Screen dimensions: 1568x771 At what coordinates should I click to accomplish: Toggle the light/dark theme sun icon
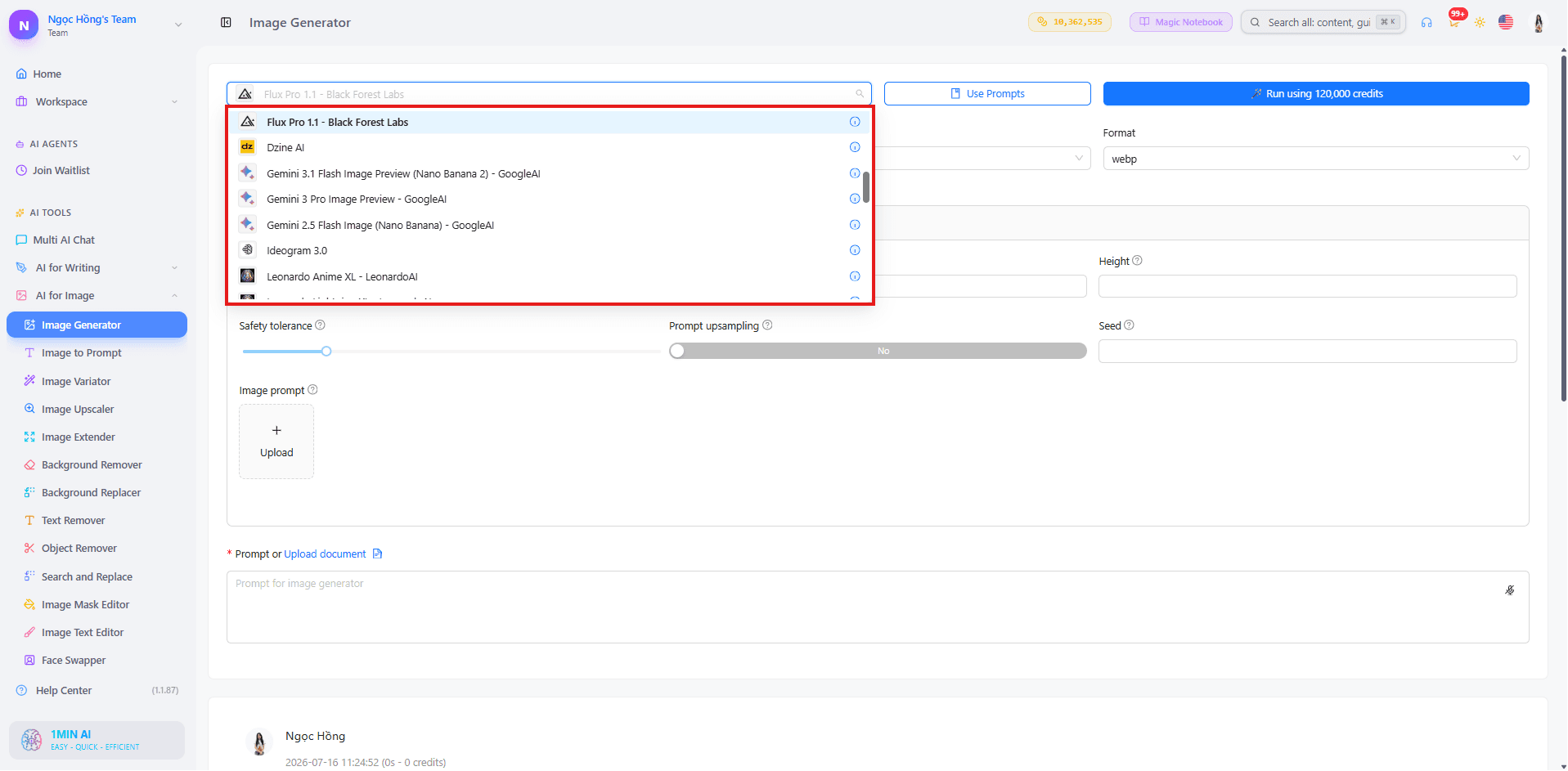click(x=1480, y=22)
